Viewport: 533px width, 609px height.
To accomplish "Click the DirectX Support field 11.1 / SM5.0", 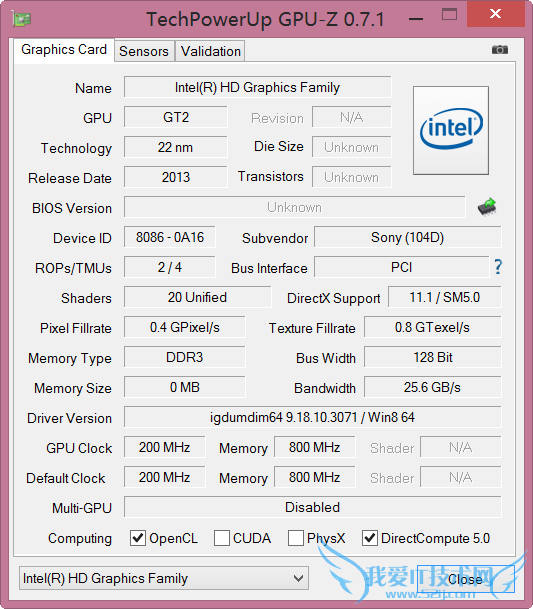I will click(x=445, y=297).
